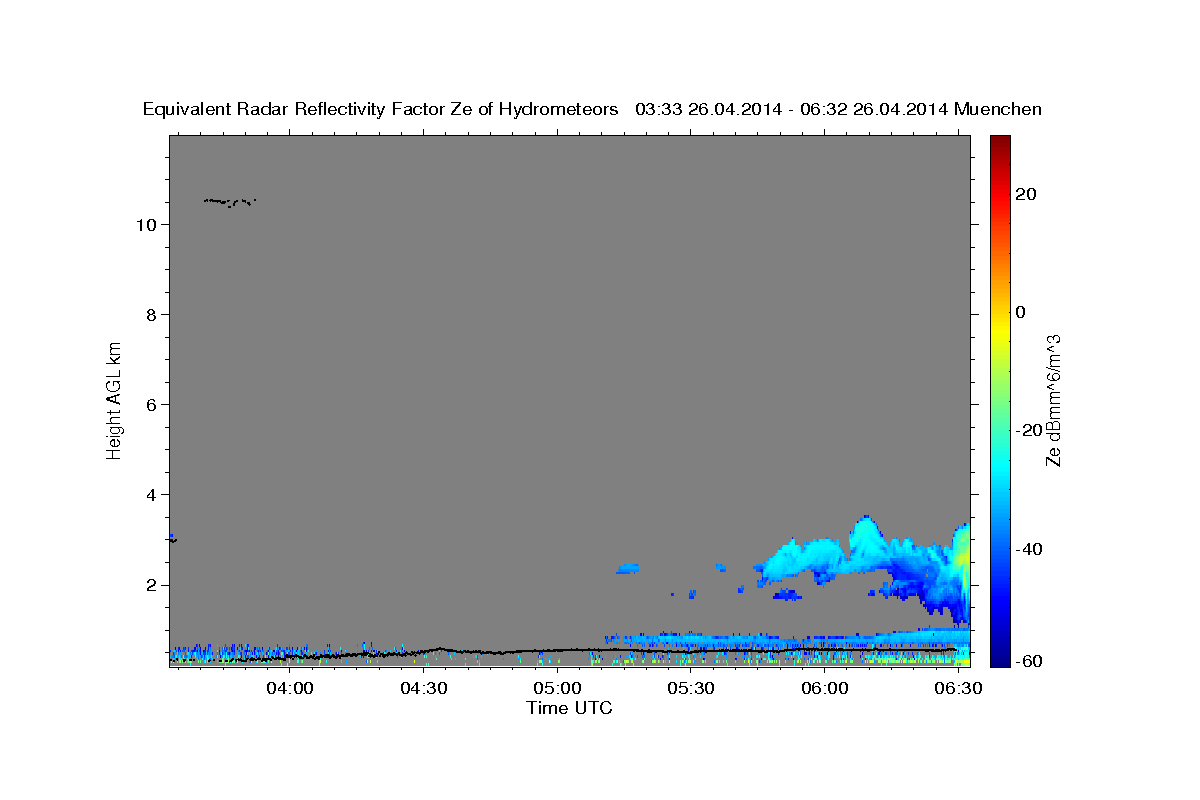
Task: Click the small cloud patch near 05:15 at 2 km
Action: [628, 568]
